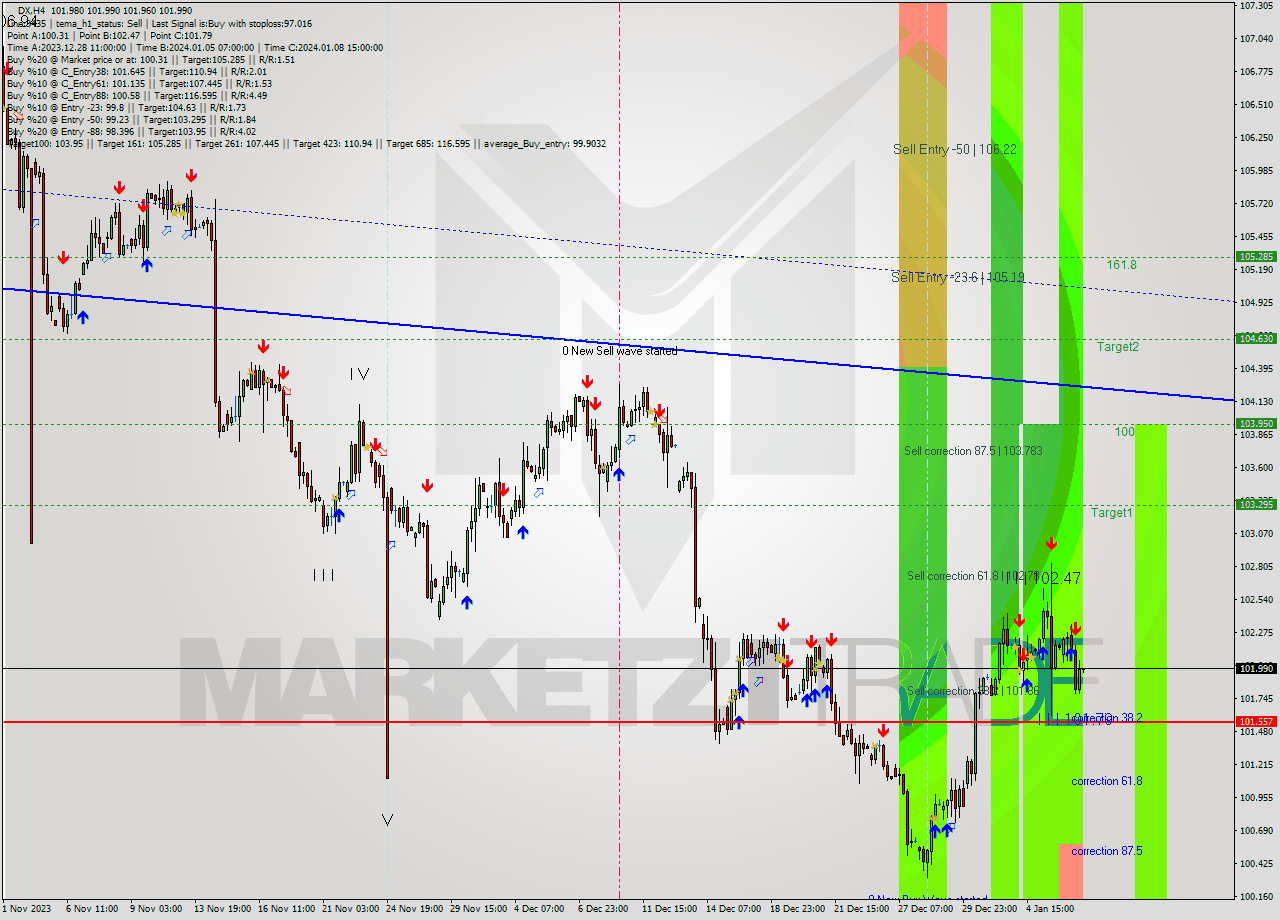The width and height of the screenshot is (1280, 920).
Task: Select the '27 Dec 07:00' time label
Action: click(925, 909)
